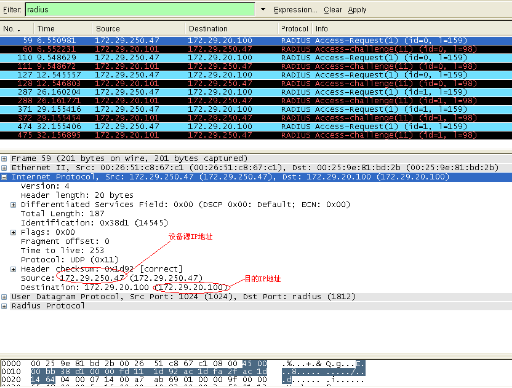Sort by the Source column header
This screenshot has height=388, width=512.
pos(138,29)
